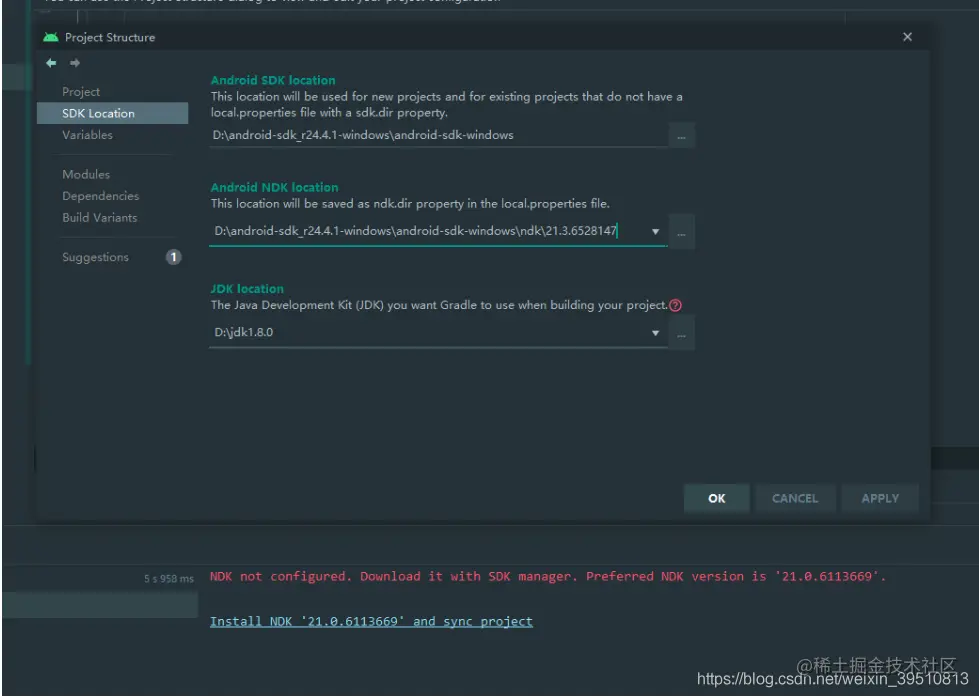
Task: Click the NDK not configured error message
Action: point(548,577)
